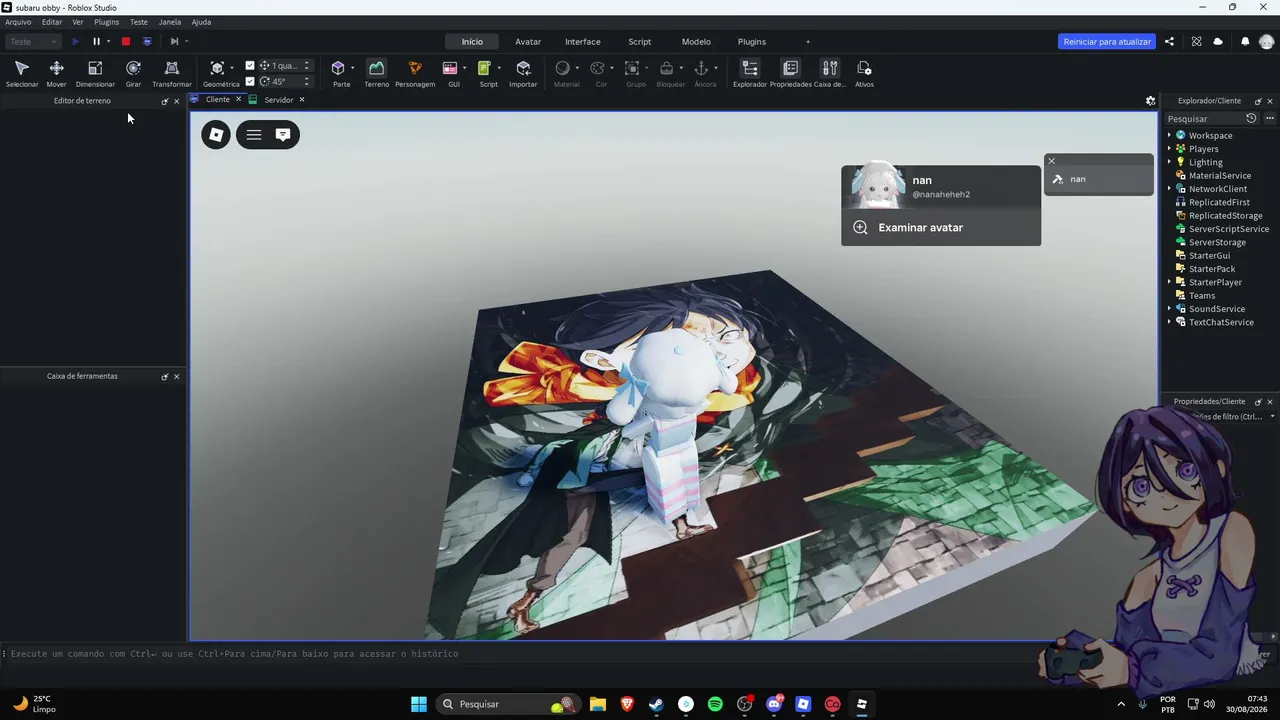Expand the StarterPlayer node
Viewport: 1280px width, 720px height.
coord(1169,282)
